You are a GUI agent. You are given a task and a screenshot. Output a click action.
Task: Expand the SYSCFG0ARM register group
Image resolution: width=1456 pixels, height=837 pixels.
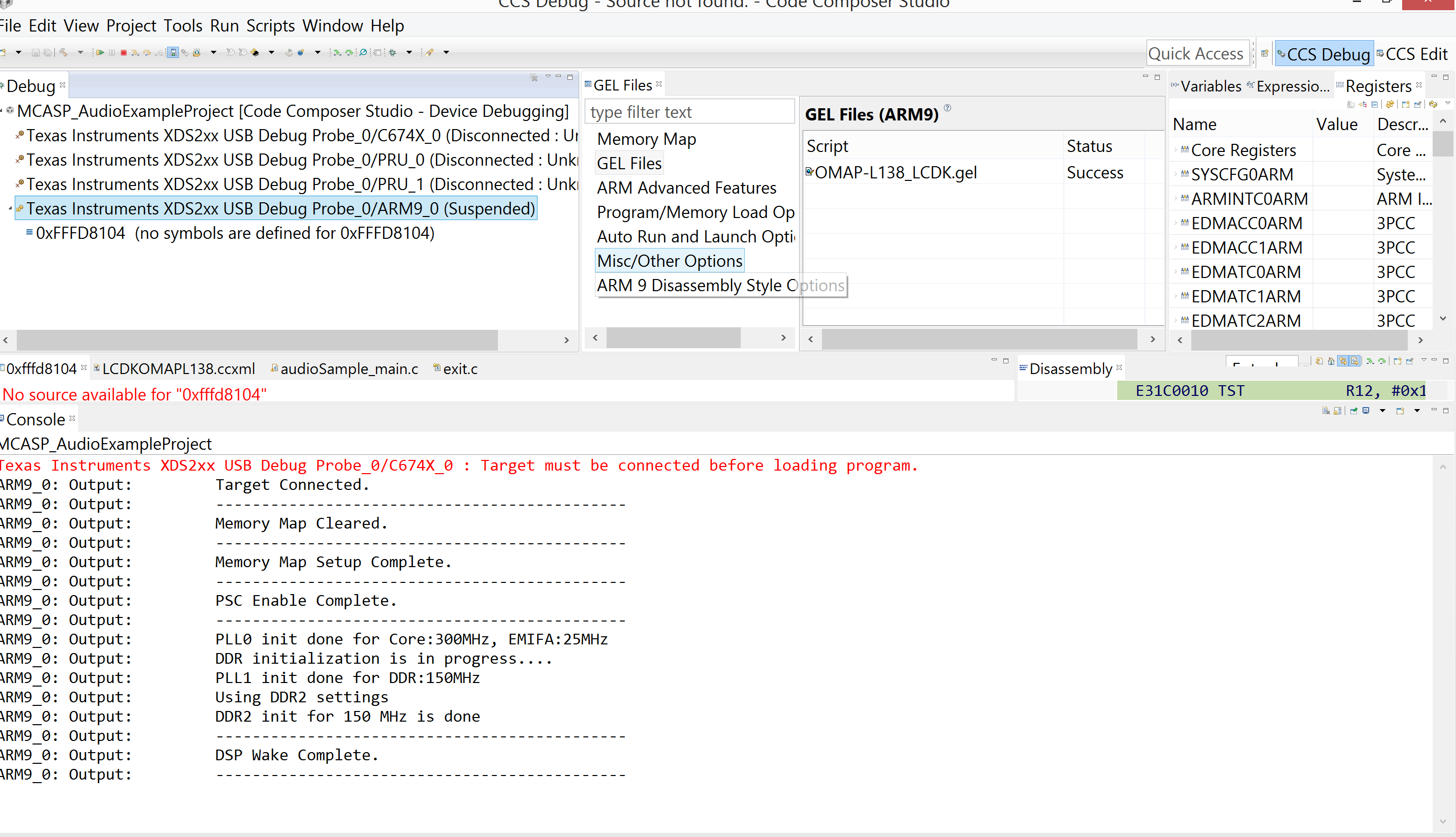[x=1176, y=174]
